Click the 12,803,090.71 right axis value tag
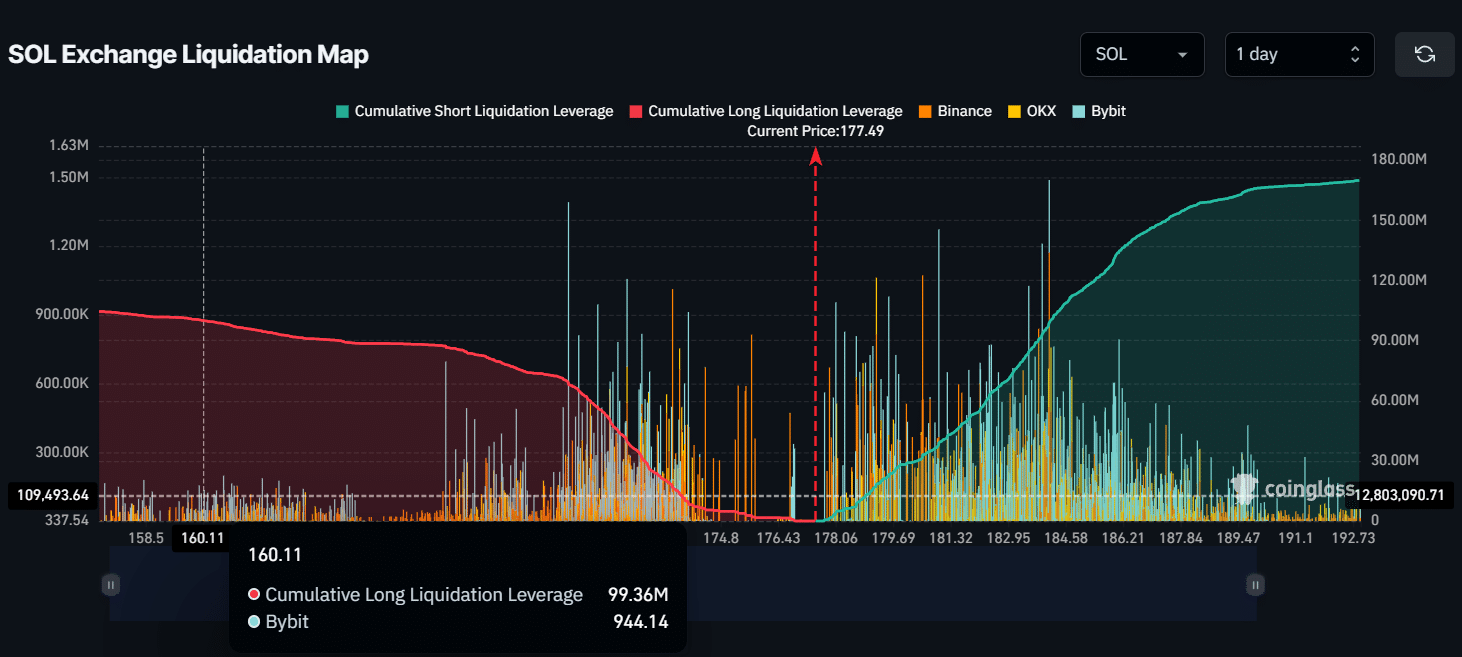The height and width of the screenshot is (657, 1462). pyautogui.click(x=1400, y=494)
